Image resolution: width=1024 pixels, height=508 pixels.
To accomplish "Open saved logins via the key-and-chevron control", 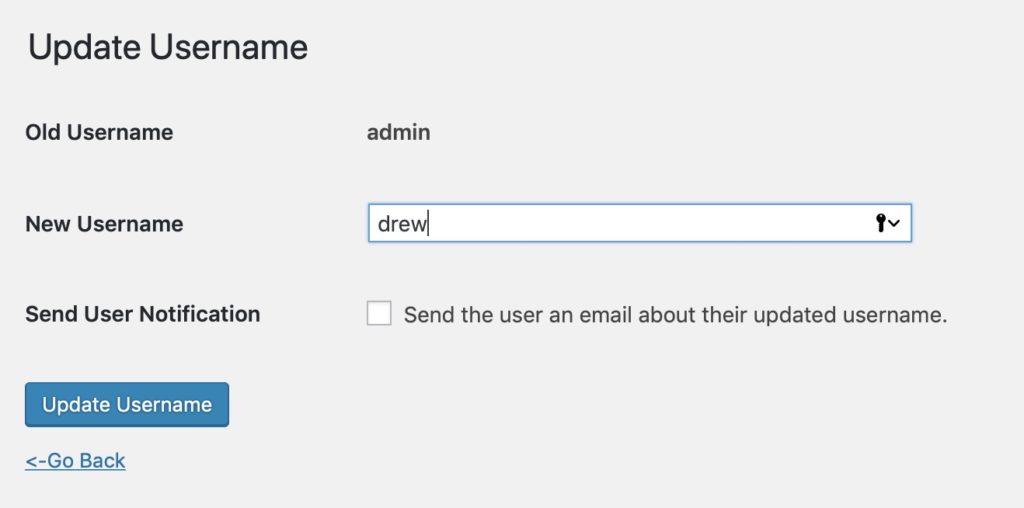I will click(x=888, y=223).
